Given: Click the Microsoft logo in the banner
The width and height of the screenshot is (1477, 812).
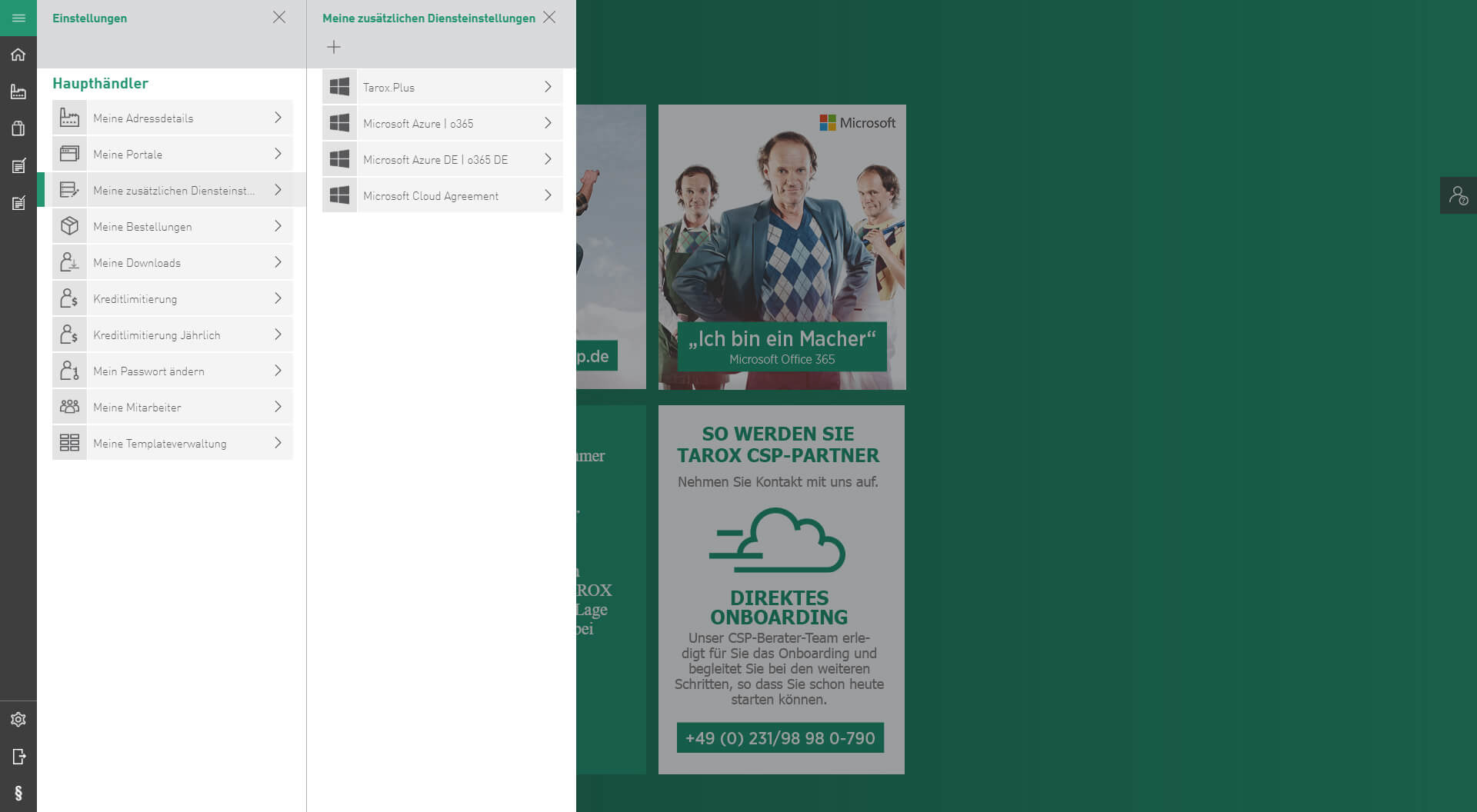Looking at the screenshot, I should (857, 122).
